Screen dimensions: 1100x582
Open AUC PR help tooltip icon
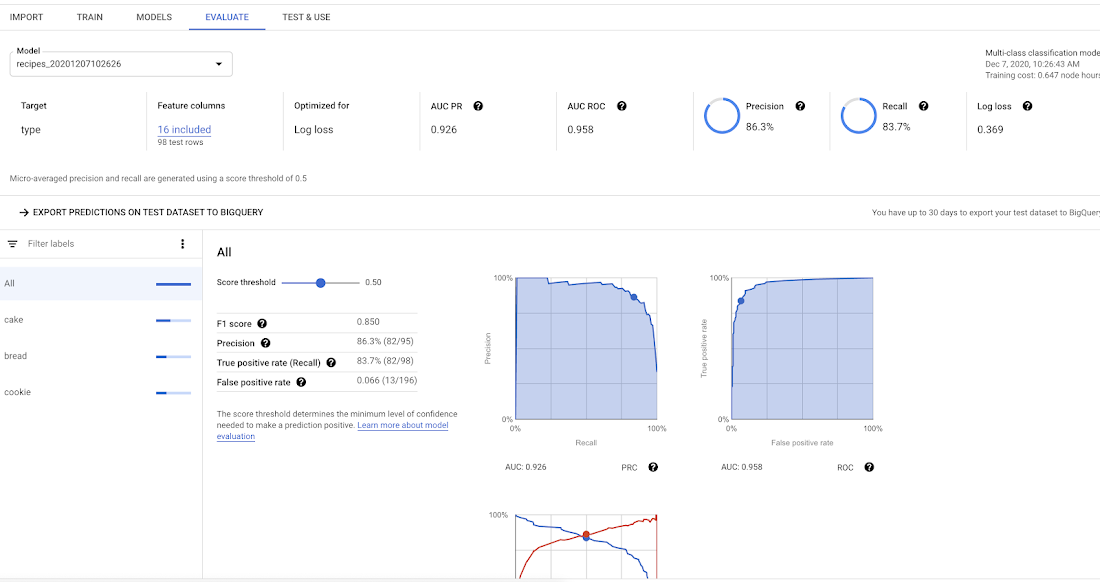pos(478,106)
